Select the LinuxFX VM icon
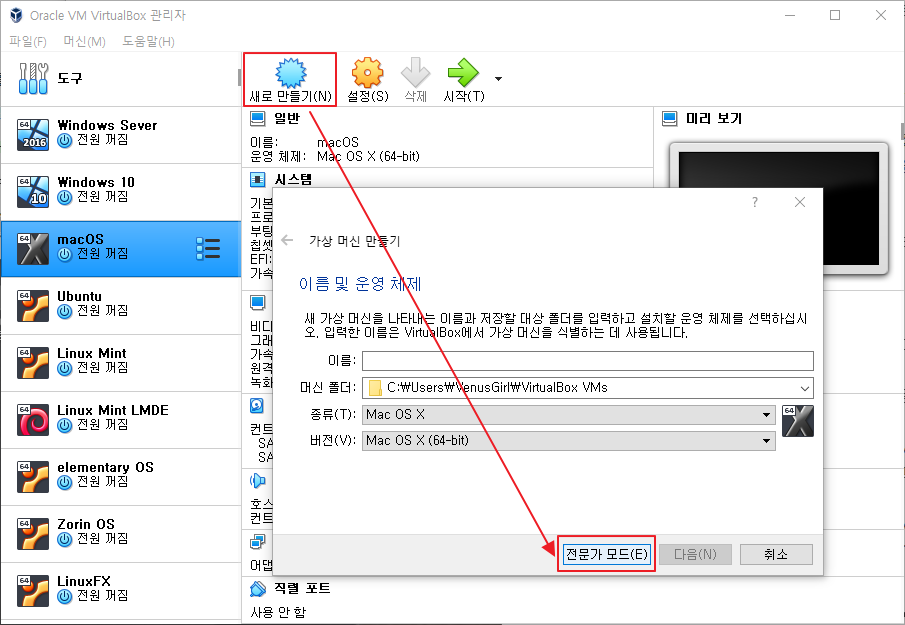 (x=33, y=590)
